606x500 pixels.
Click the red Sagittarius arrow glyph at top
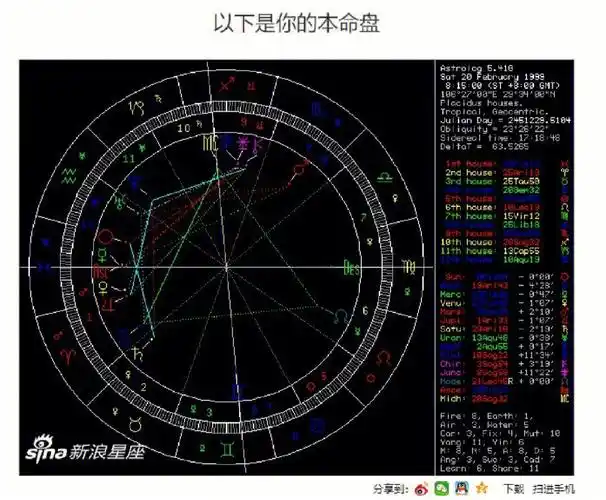pyautogui.click(x=227, y=84)
